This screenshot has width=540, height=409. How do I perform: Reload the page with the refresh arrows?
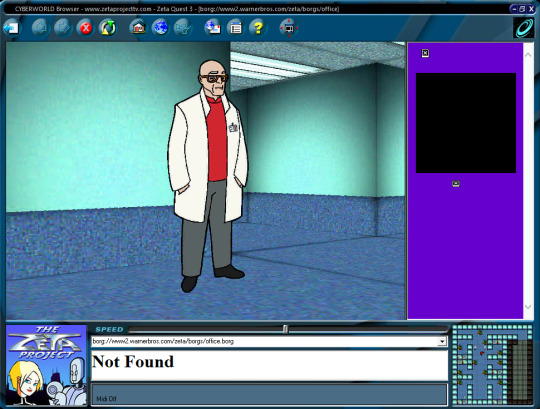click(108, 28)
